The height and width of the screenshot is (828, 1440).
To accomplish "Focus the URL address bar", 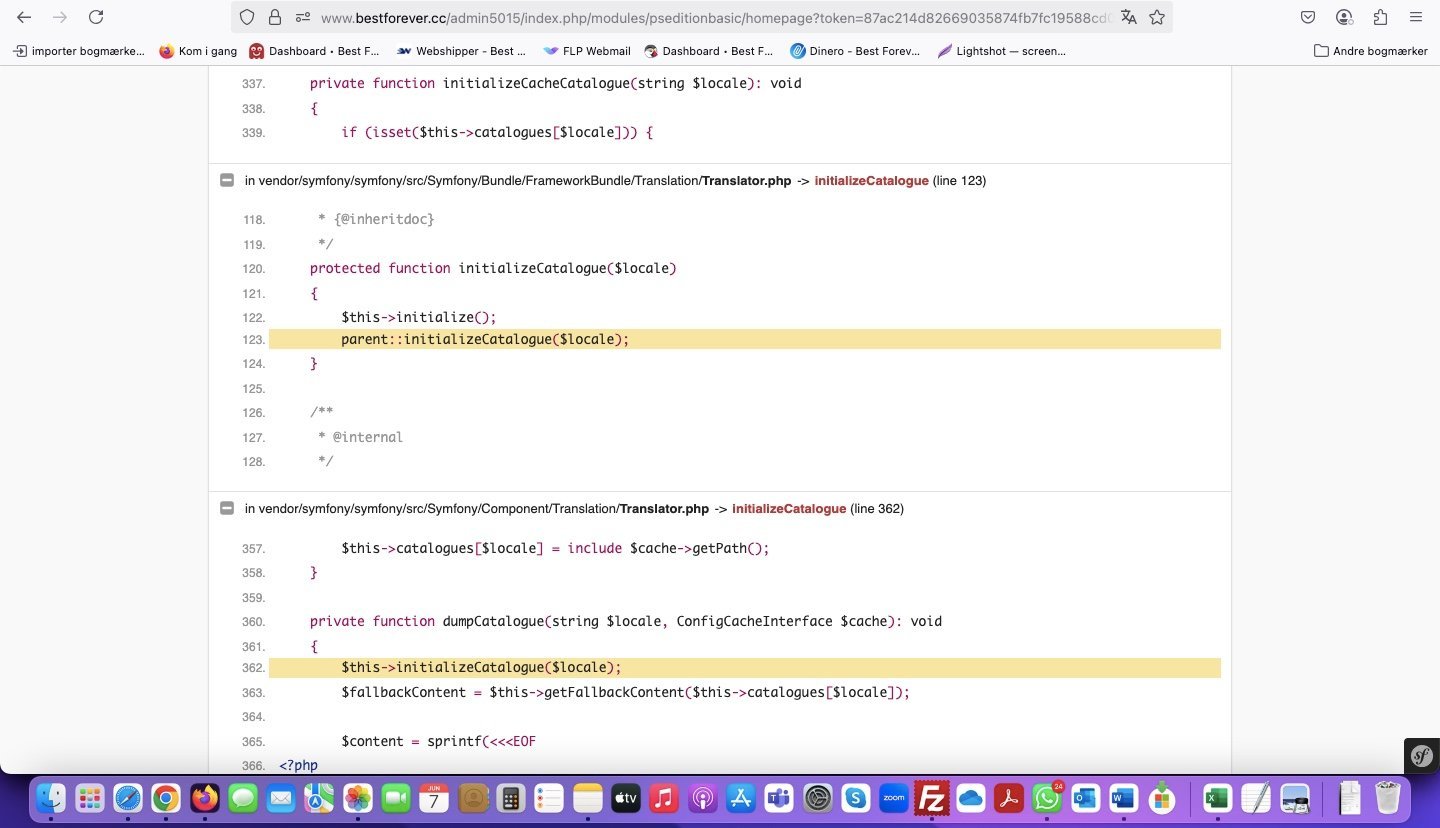I will [x=715, y=17].
